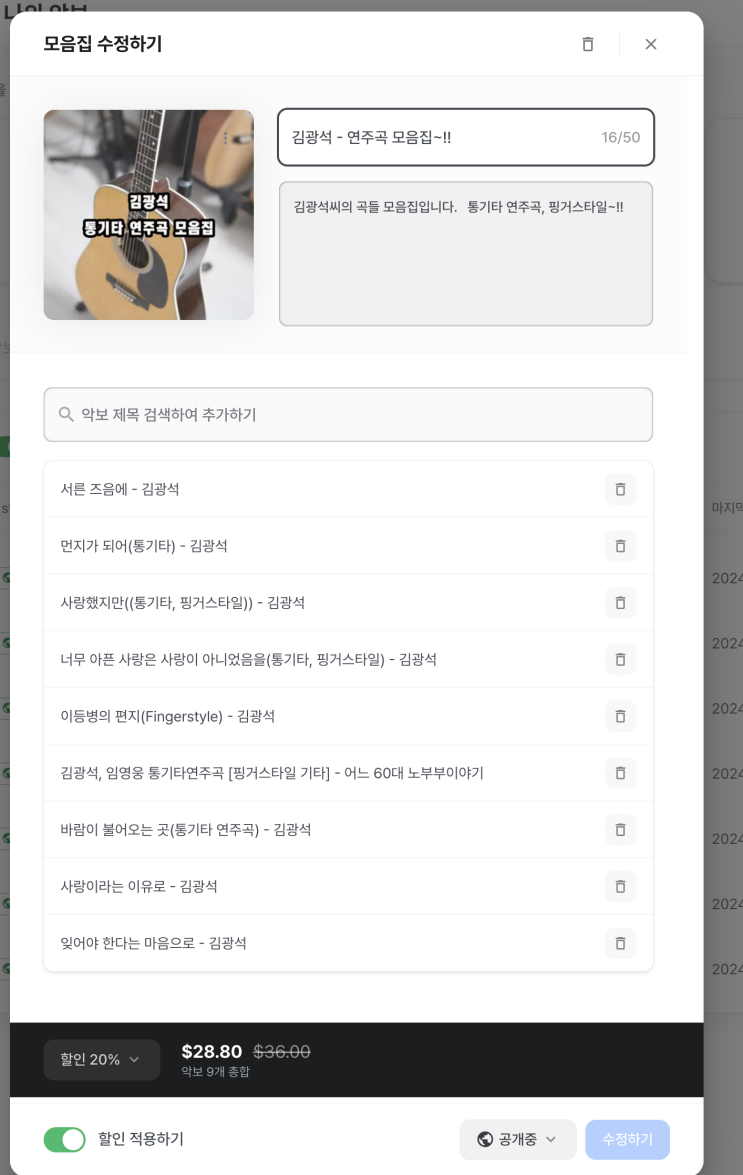Delete 사랑했지만 sheet from the list

click(620, 602)
